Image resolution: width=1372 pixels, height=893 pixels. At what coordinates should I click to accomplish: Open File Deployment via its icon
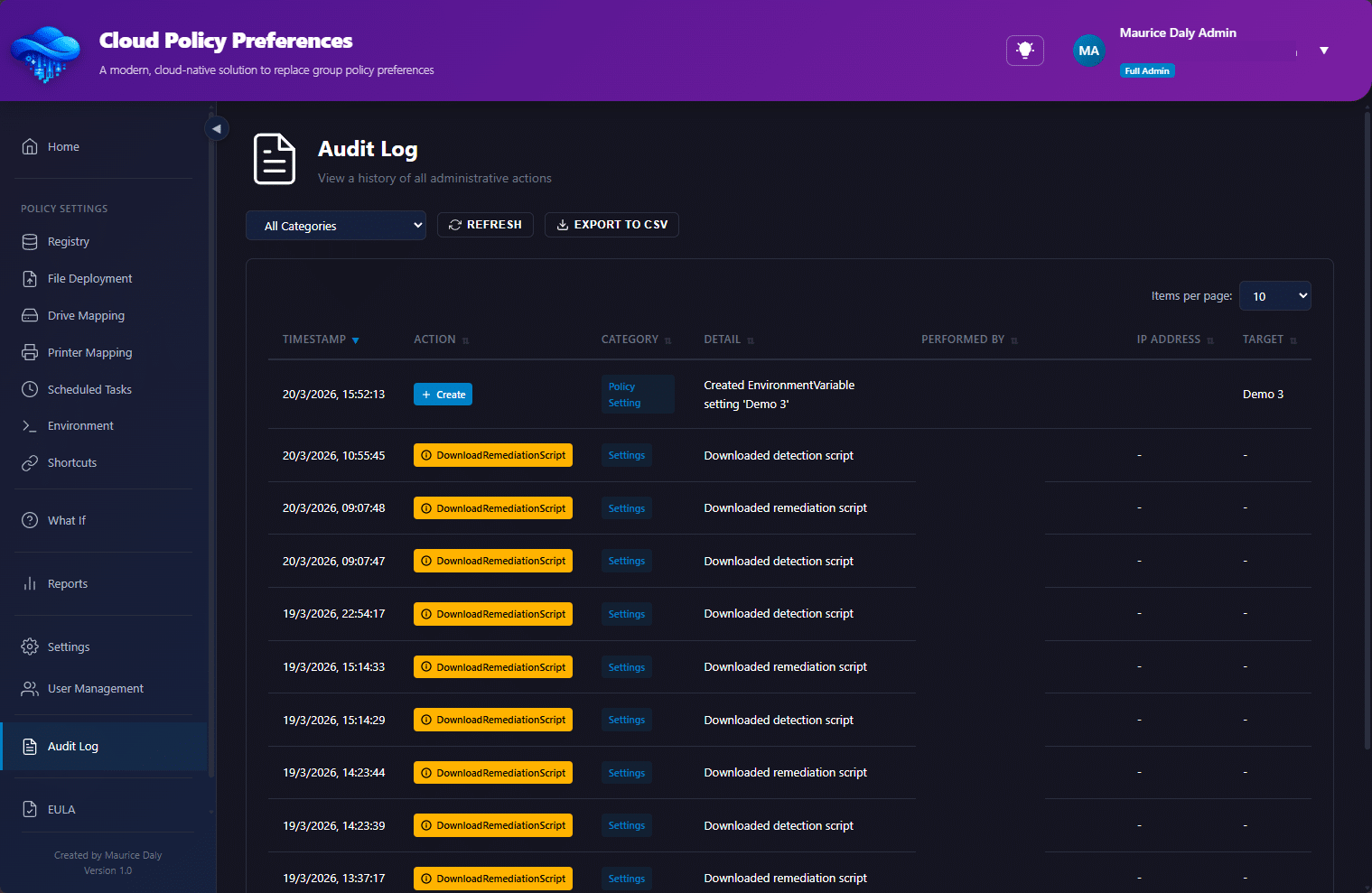[x=30, y=279]
